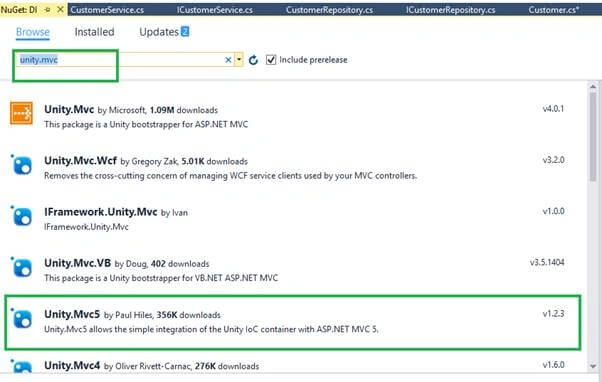Open CustomerRepository.cs tab
Viewport: 602px width, 382px height.
pyautogui.click(x=329, y=10)
